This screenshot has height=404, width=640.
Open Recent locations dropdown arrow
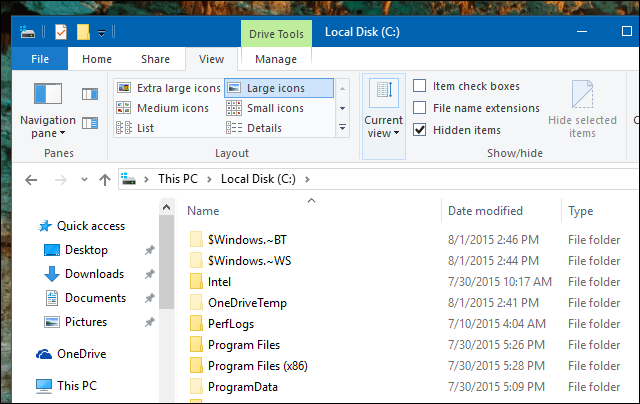point(84,179)
